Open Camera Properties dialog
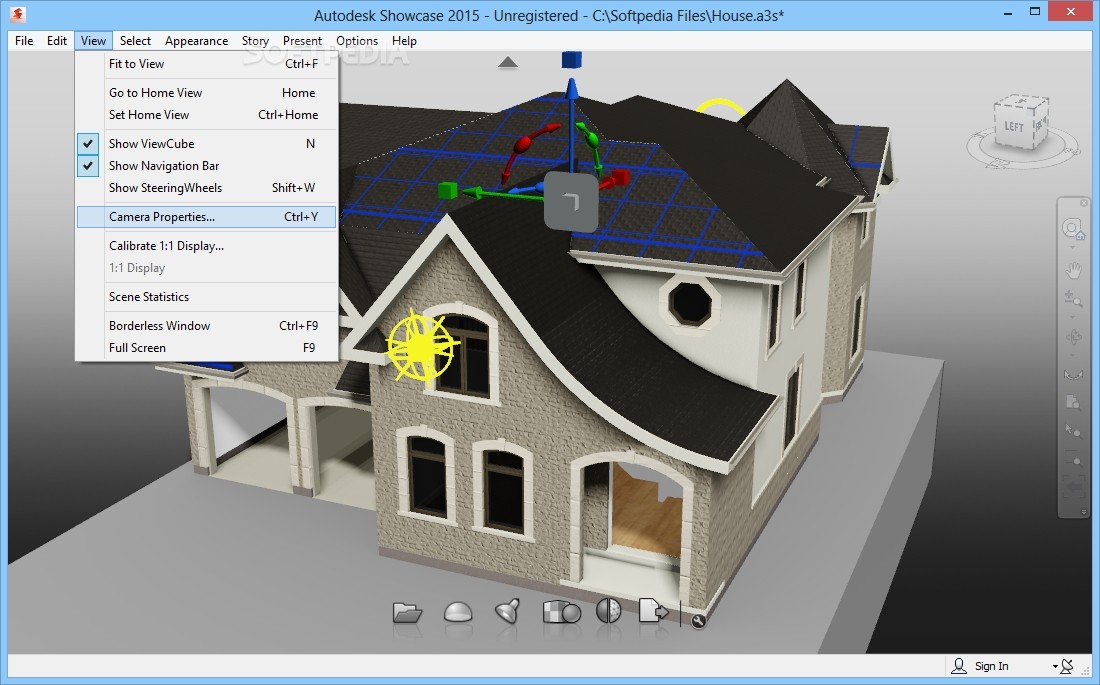1100x685 pixels. [206, 217]
